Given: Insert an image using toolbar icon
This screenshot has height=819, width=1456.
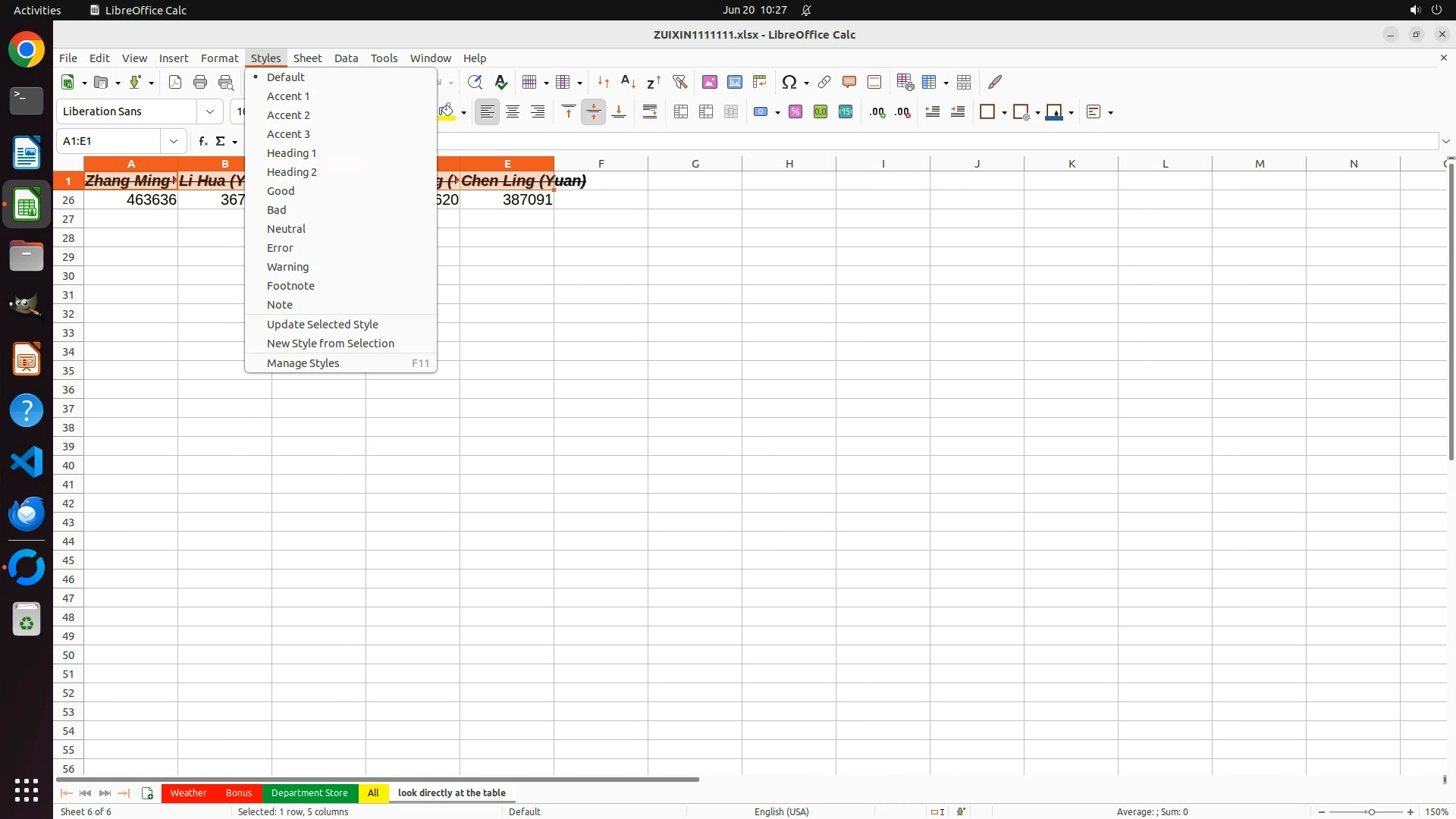Looking at the screenshot, I should pos(710,82).
